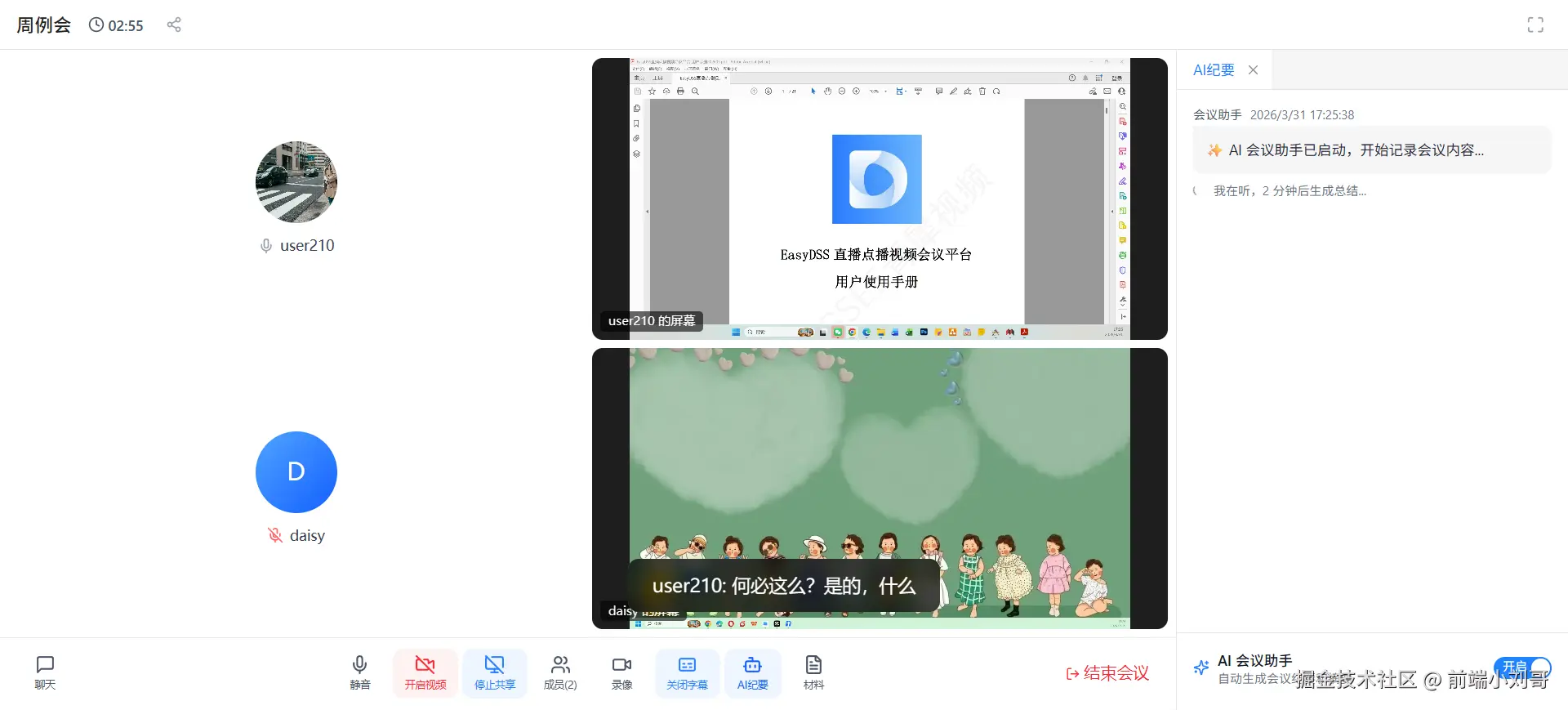This screenshot has width=1568, height=710.
Task: Start recording with 录像 button
Action: tap(622, 673)
